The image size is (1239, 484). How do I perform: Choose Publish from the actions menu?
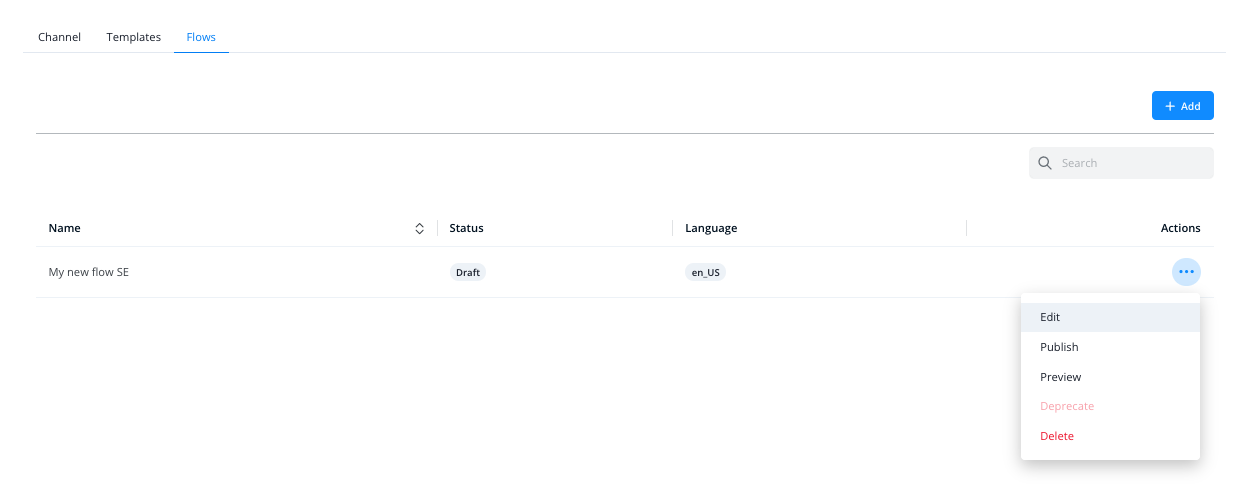(x=1110, y=347)
